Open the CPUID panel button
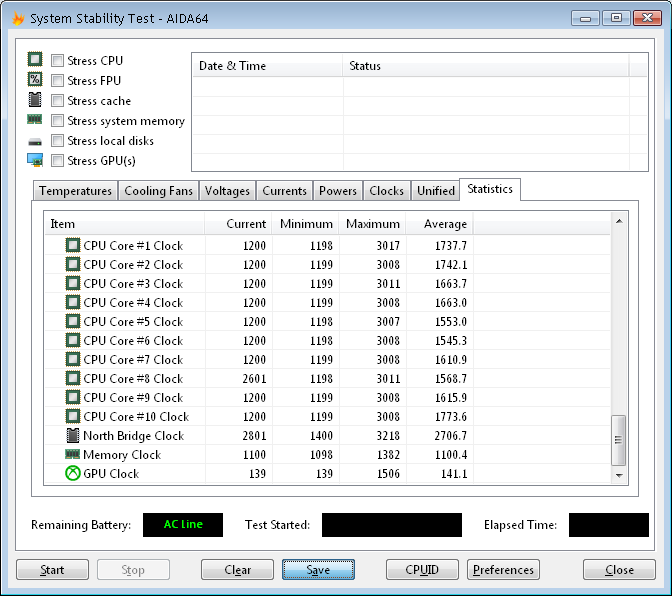This screenshot has width=672, height=596. [422, 570]
